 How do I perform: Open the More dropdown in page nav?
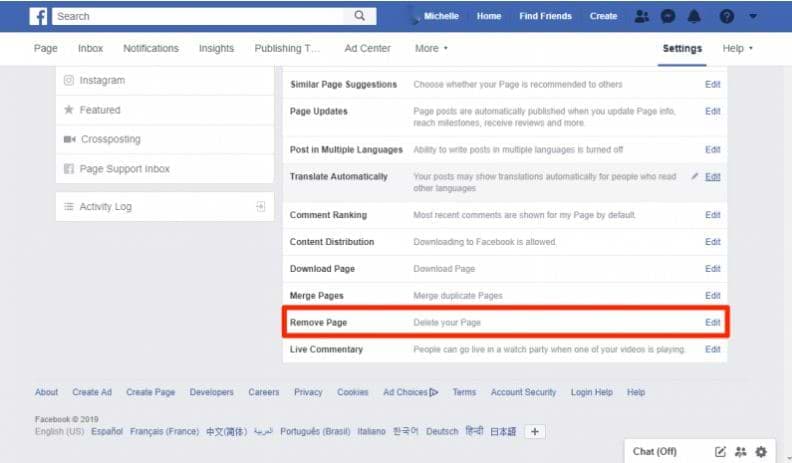click(x=431, y=48)
